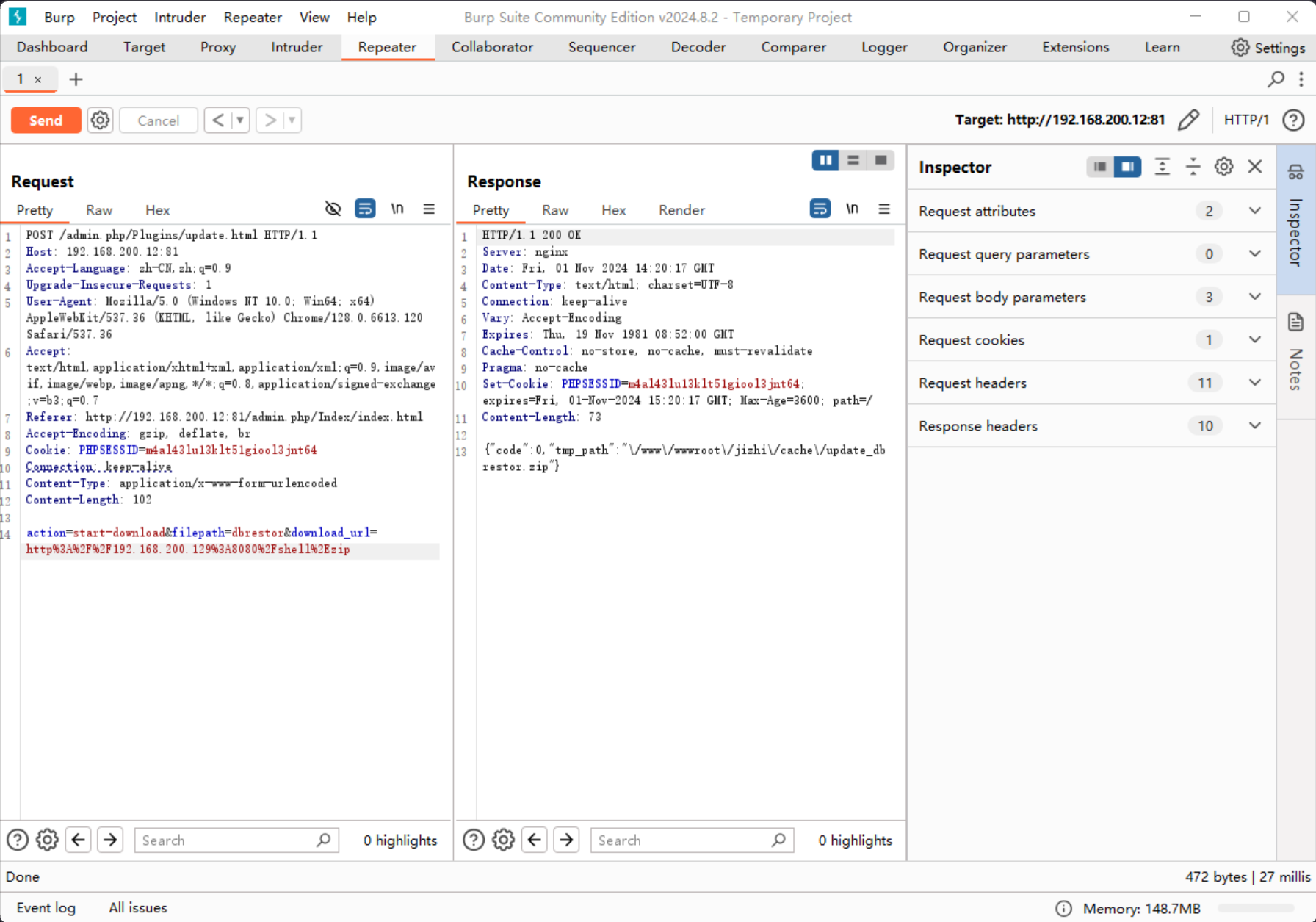Add a new Repeater tab with plus
Screen dimensions: 1316x922
[76, 79]
